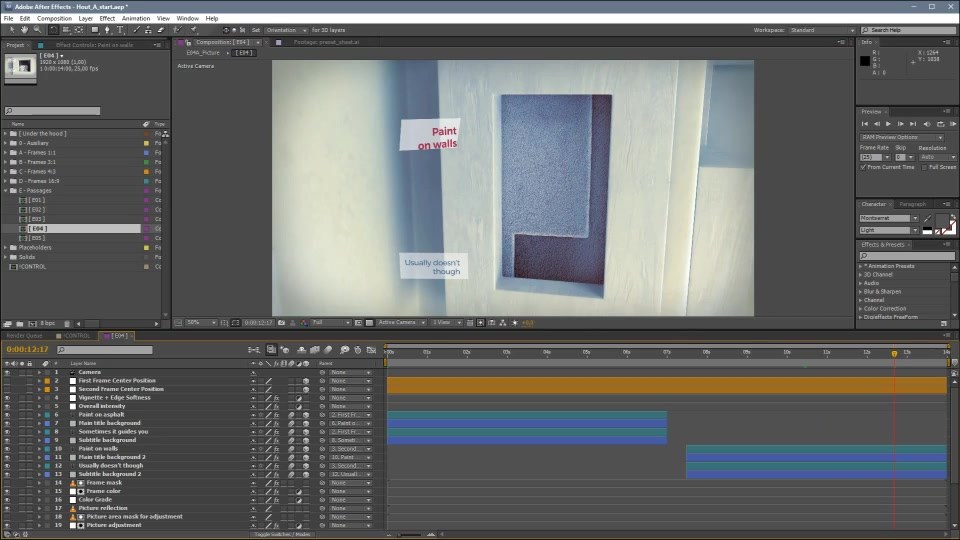Screen dimensions: 960x540
Task: Select the Pen tool in toolbar
Action: pos(107,29)
